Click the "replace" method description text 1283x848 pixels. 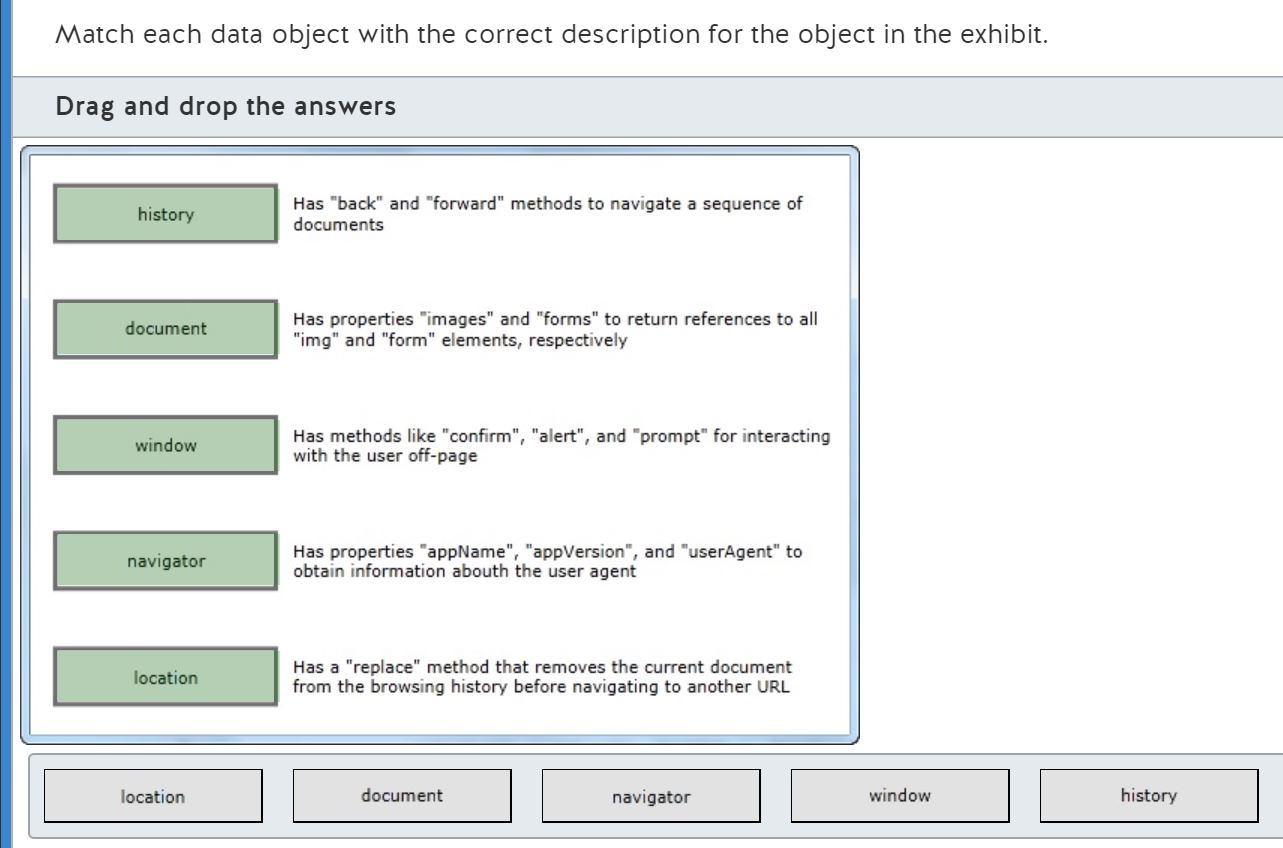[x=541, y=677]
